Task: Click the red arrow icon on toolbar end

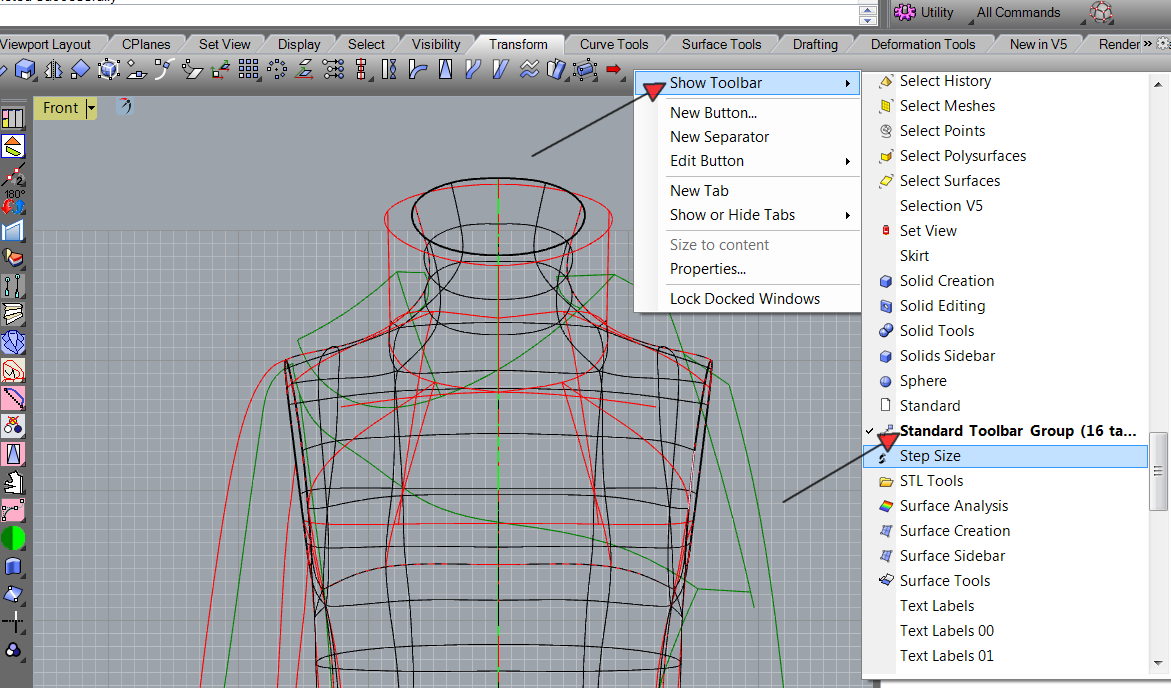Action: (614, 69)
